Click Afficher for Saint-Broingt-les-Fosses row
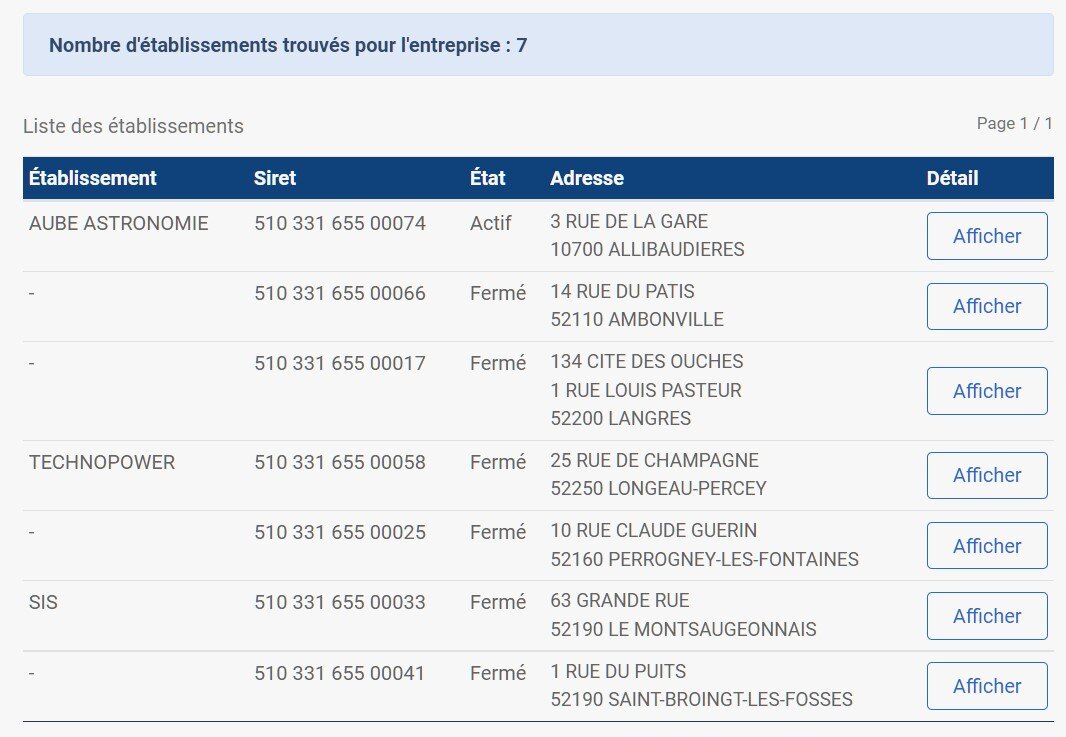This screenshot has height=737, width=1066. pyautogui.click(x=986, y=686)
